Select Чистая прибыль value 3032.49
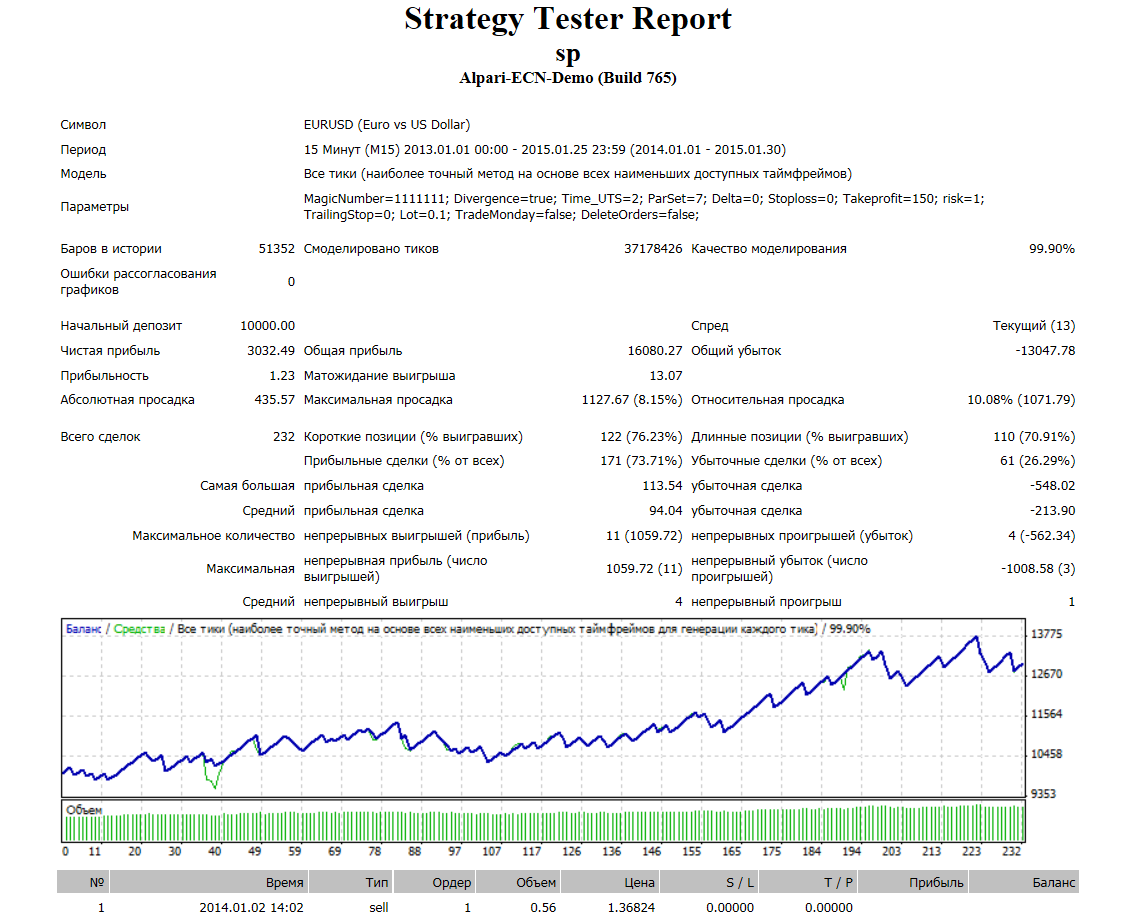Viewport: 1123px width, 919px height. tap(271, 351)
